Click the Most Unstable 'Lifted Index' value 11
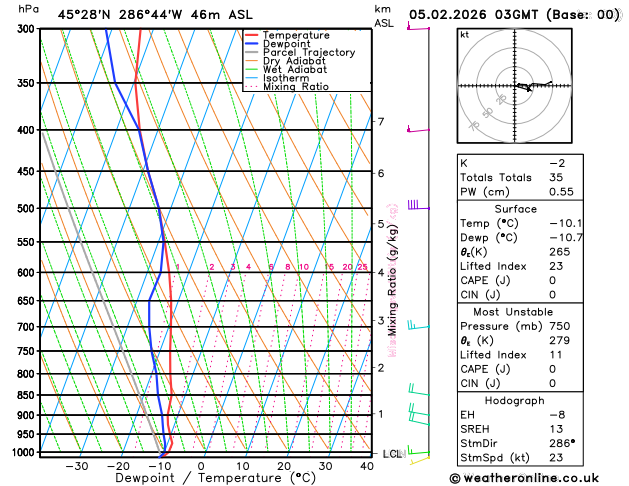629x486 pixels. pyautogui.click(x=556, y=355)
